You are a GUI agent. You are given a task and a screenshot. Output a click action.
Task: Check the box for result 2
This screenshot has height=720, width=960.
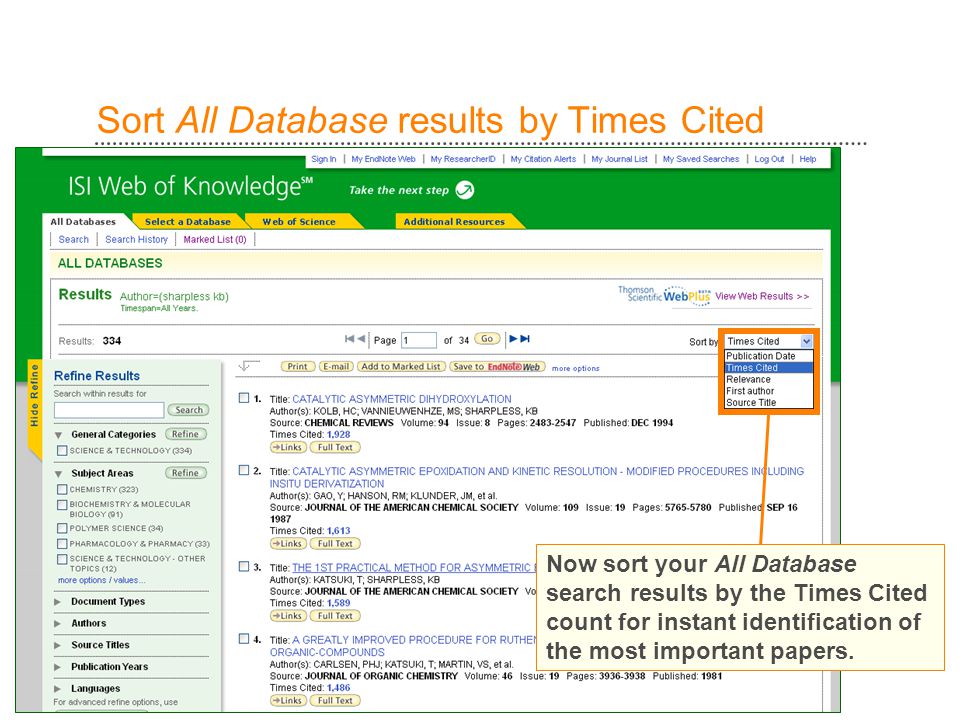tap(244, 470)
